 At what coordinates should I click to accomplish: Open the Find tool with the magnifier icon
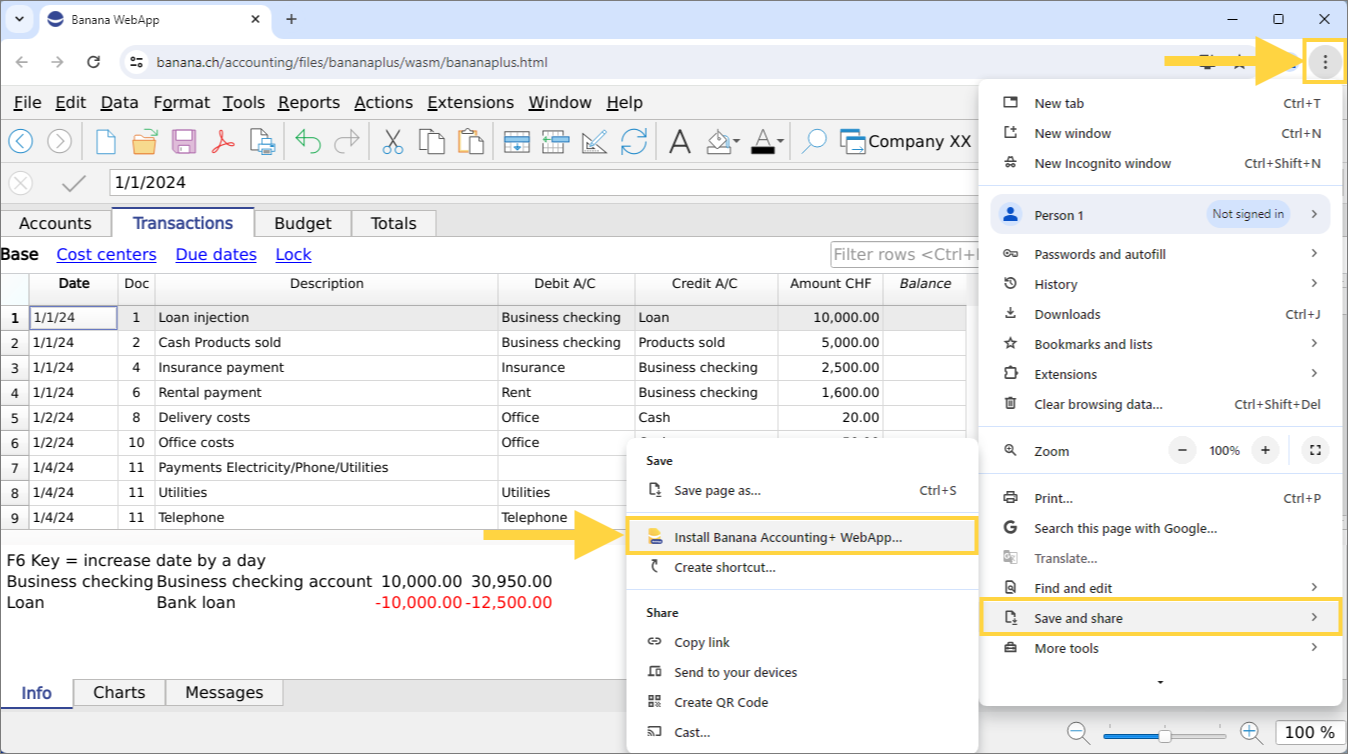pos(816,141)
